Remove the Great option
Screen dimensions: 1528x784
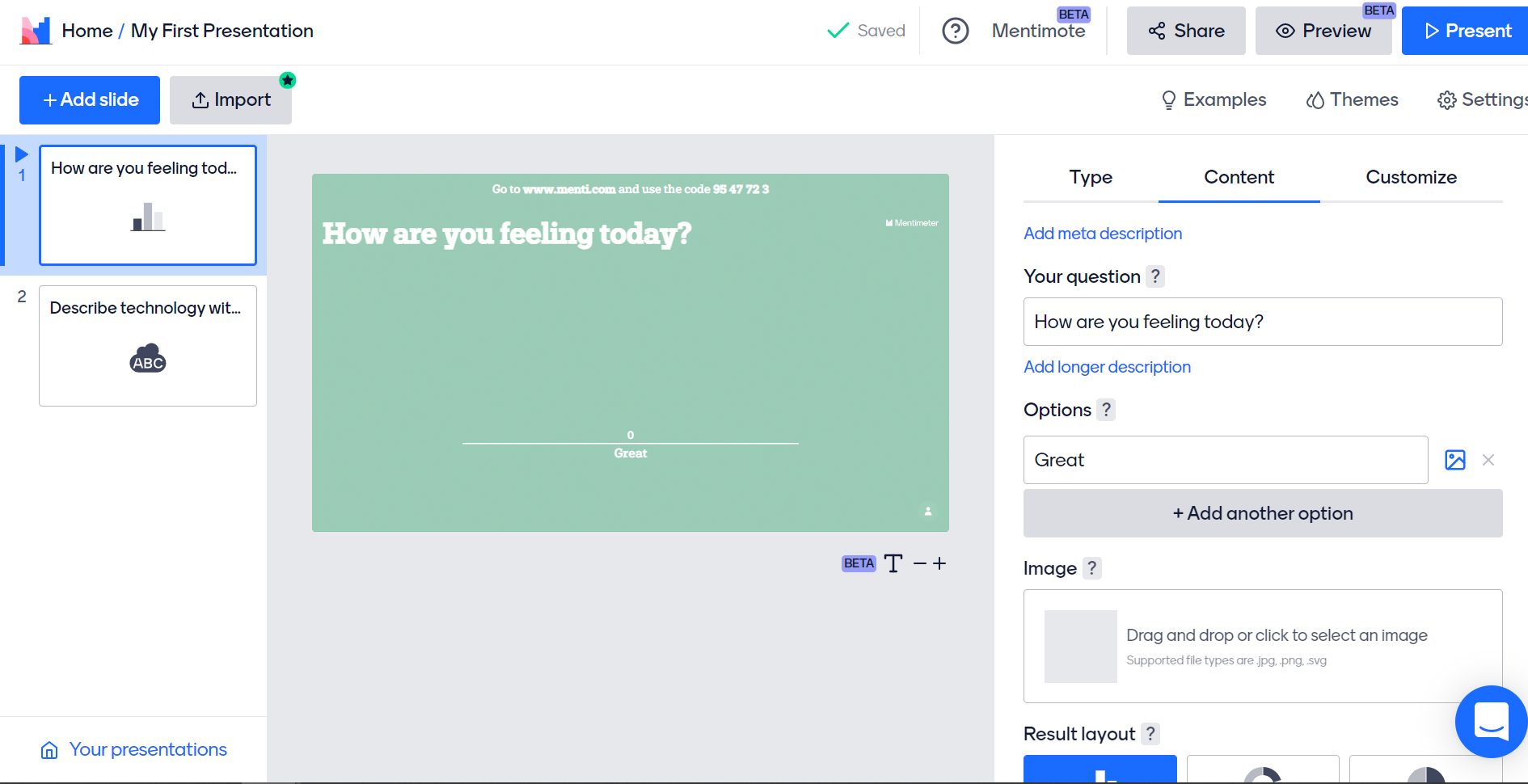click(1488, 460)
